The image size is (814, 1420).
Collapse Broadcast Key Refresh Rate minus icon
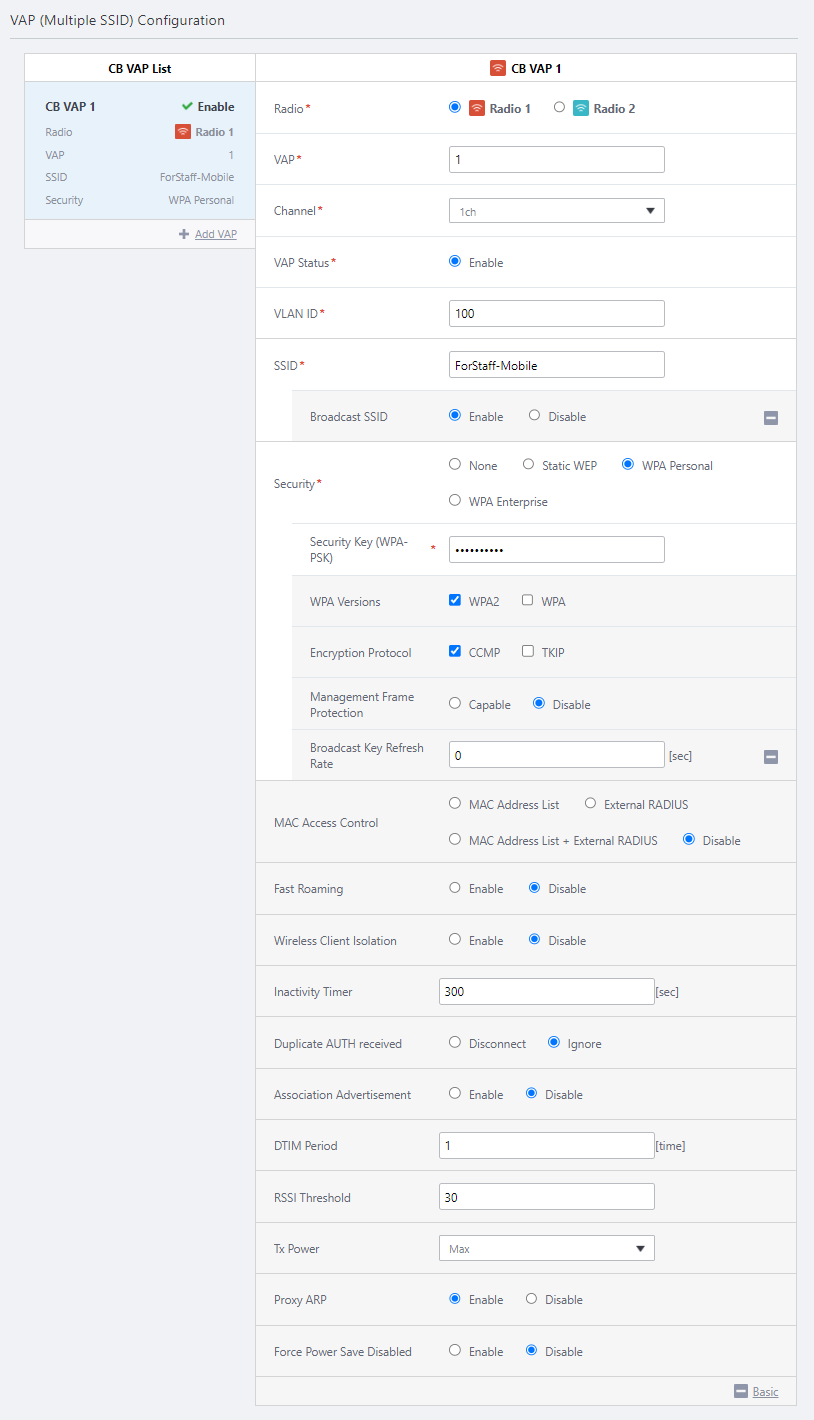771,757
